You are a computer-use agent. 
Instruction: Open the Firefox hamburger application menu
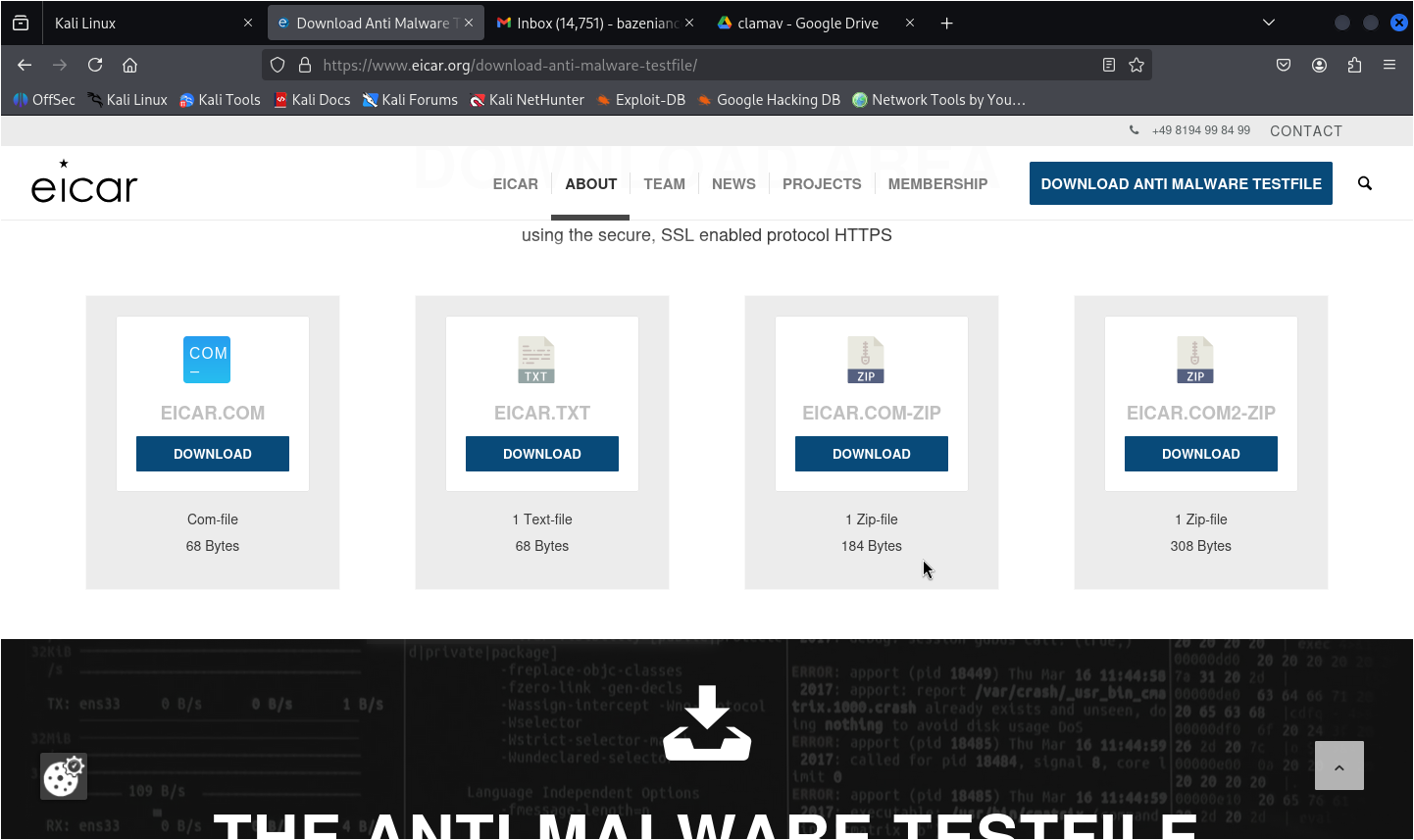pyautogui.click(x=1389, y=65)
